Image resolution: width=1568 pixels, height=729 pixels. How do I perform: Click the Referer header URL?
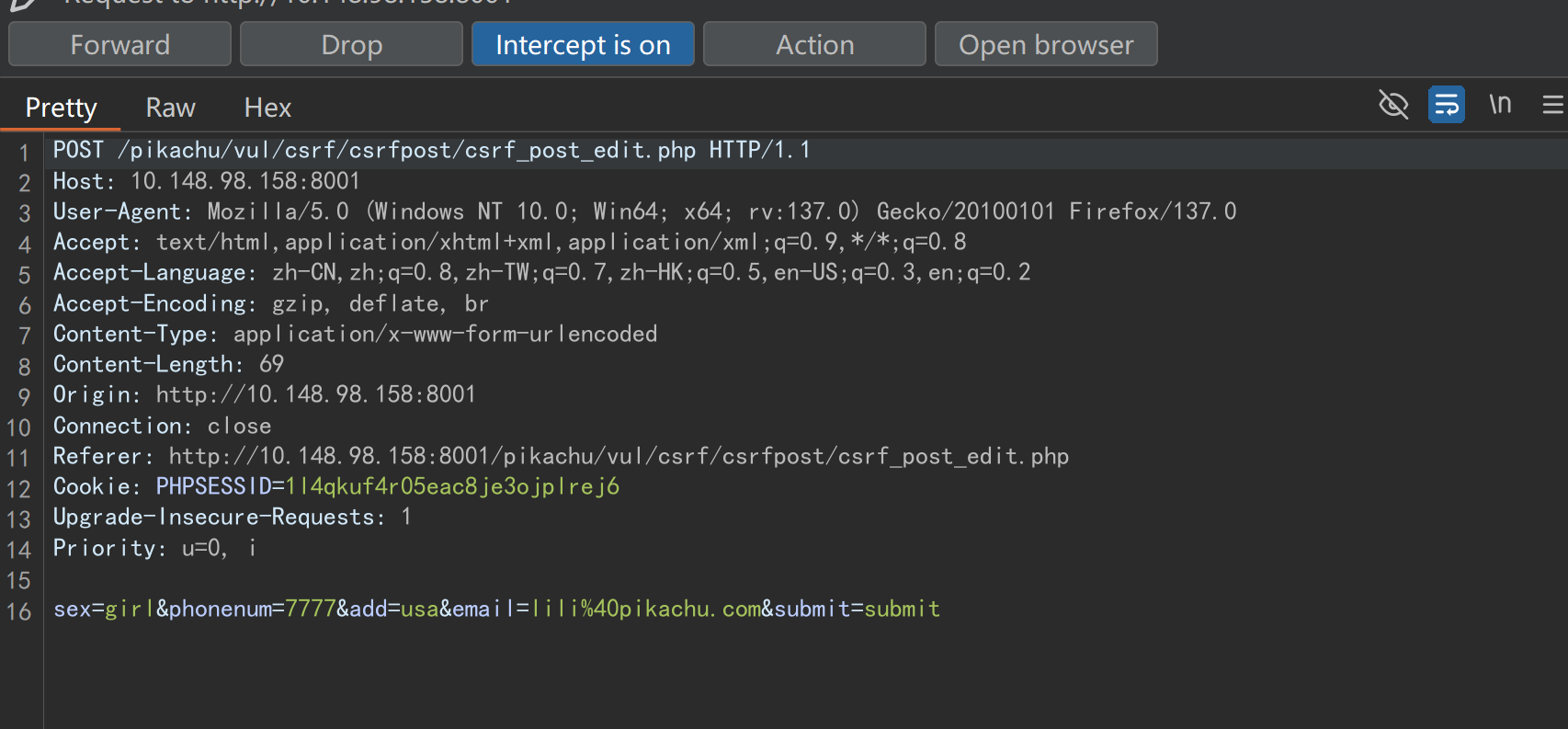pyautogui.click(x=618, y=456)
